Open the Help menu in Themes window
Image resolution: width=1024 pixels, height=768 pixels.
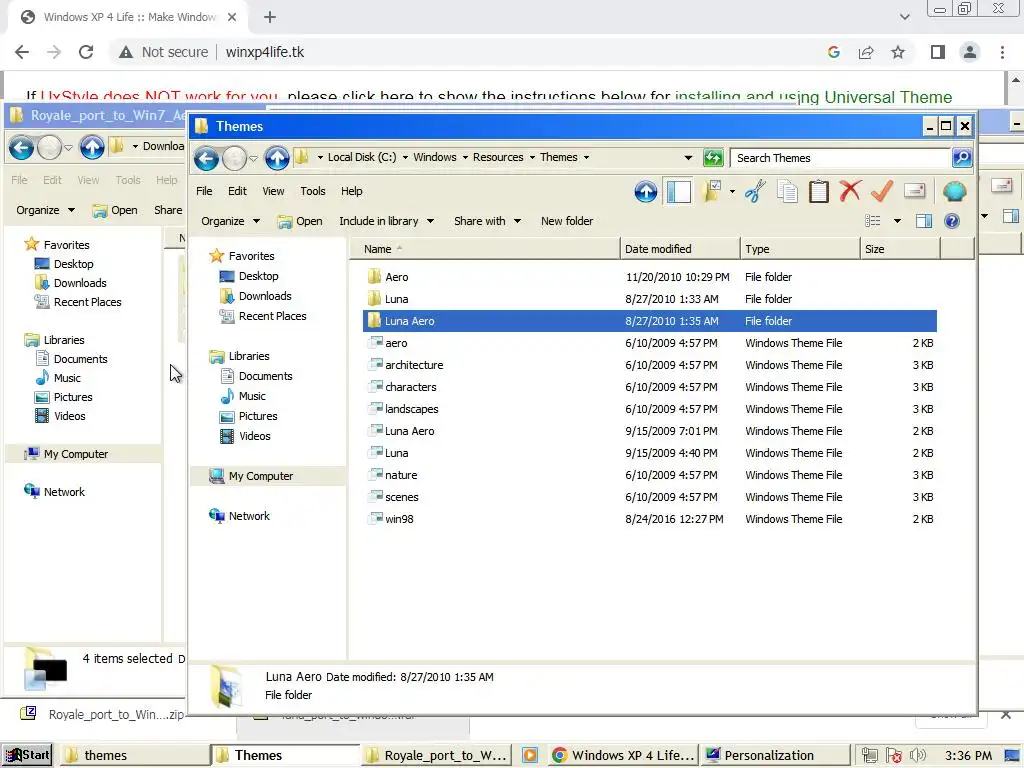pyautogui.click(x=351, y=191)
